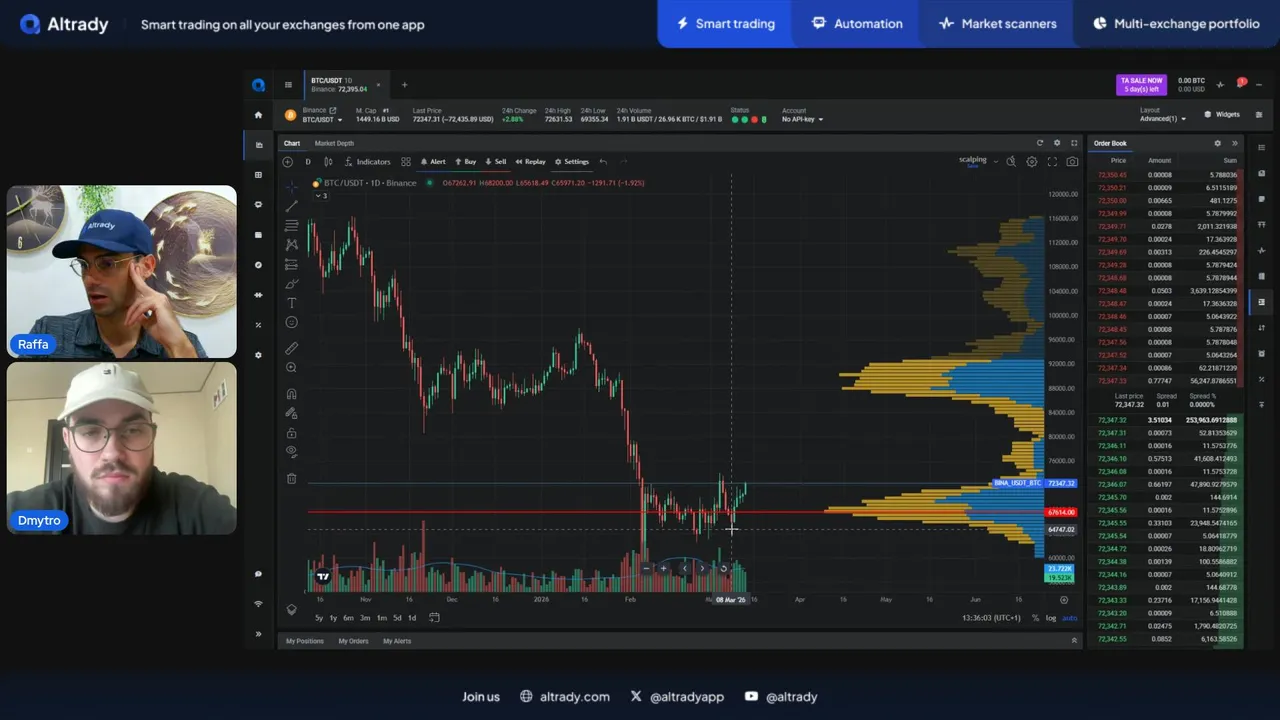The width and height of the screenshot is (1280, 720).
Task: Open the My Orders tab
Action: (x=353, y=641)
